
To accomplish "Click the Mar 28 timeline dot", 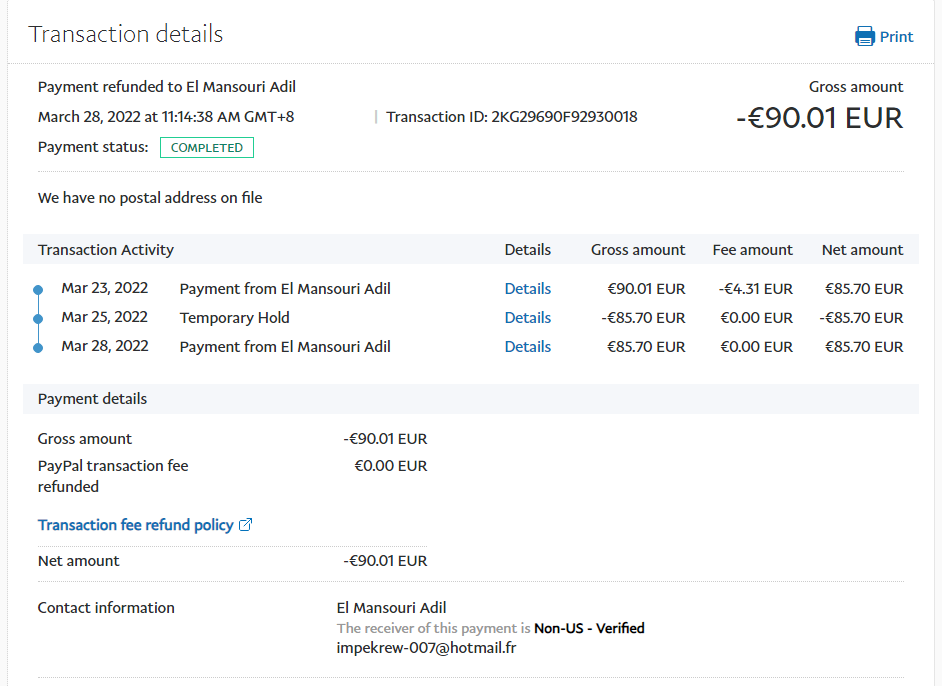I will coord(38,348).
